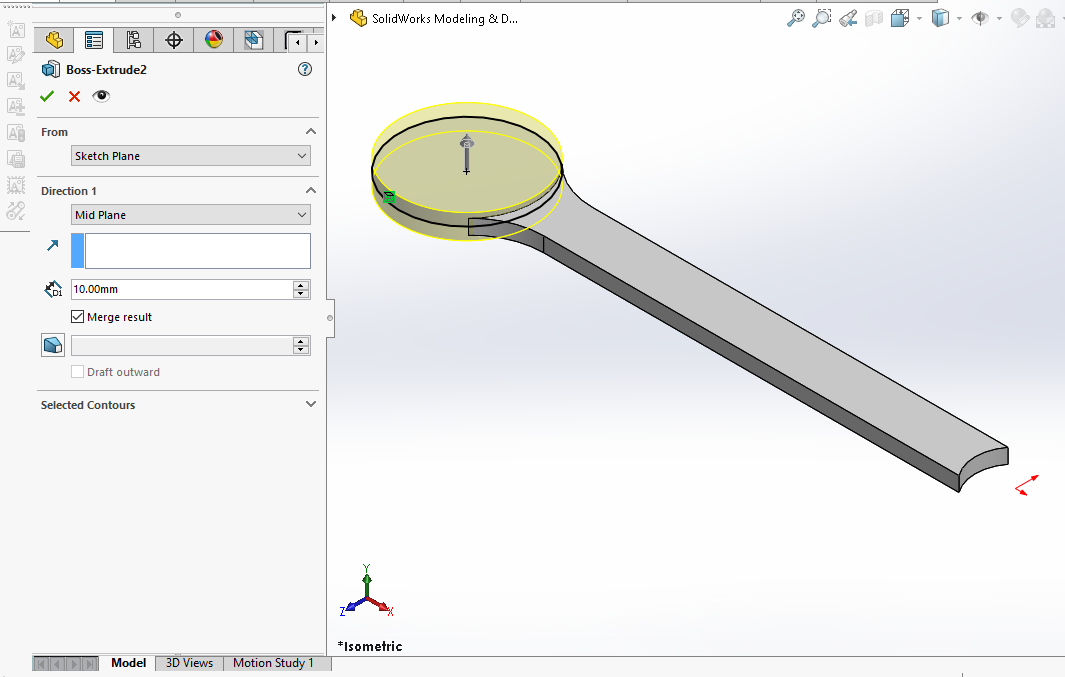Click the Previous View icon
The width and height of the screenshot is (1065, 677).
[848, 18]
